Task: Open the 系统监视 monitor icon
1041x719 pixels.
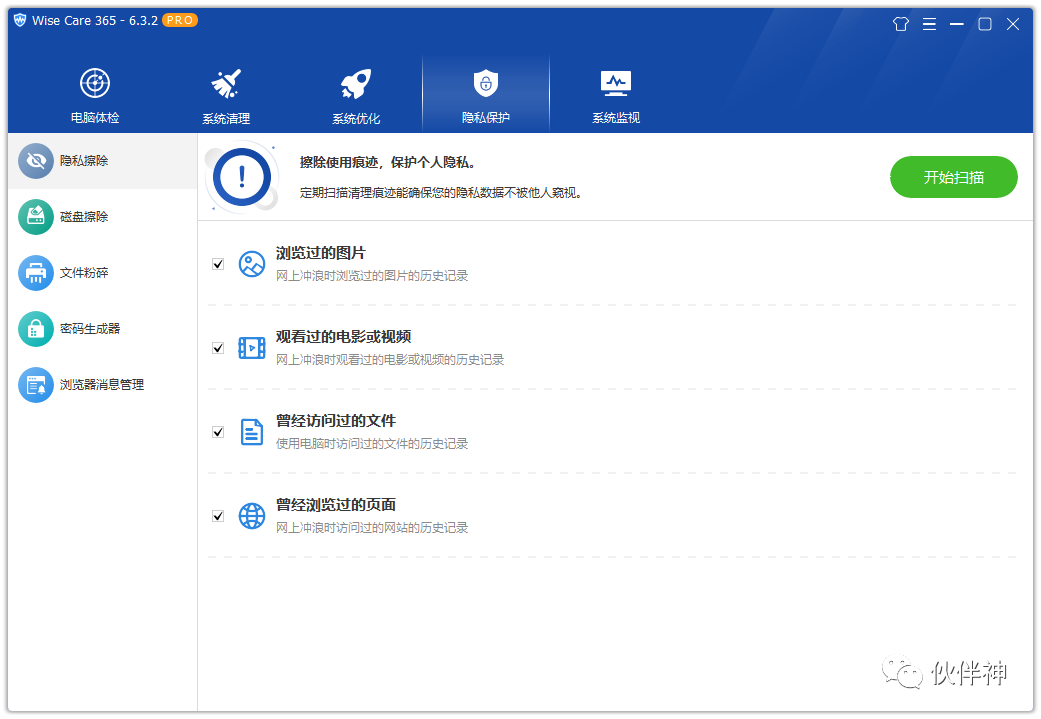Action: coord(614,83)
